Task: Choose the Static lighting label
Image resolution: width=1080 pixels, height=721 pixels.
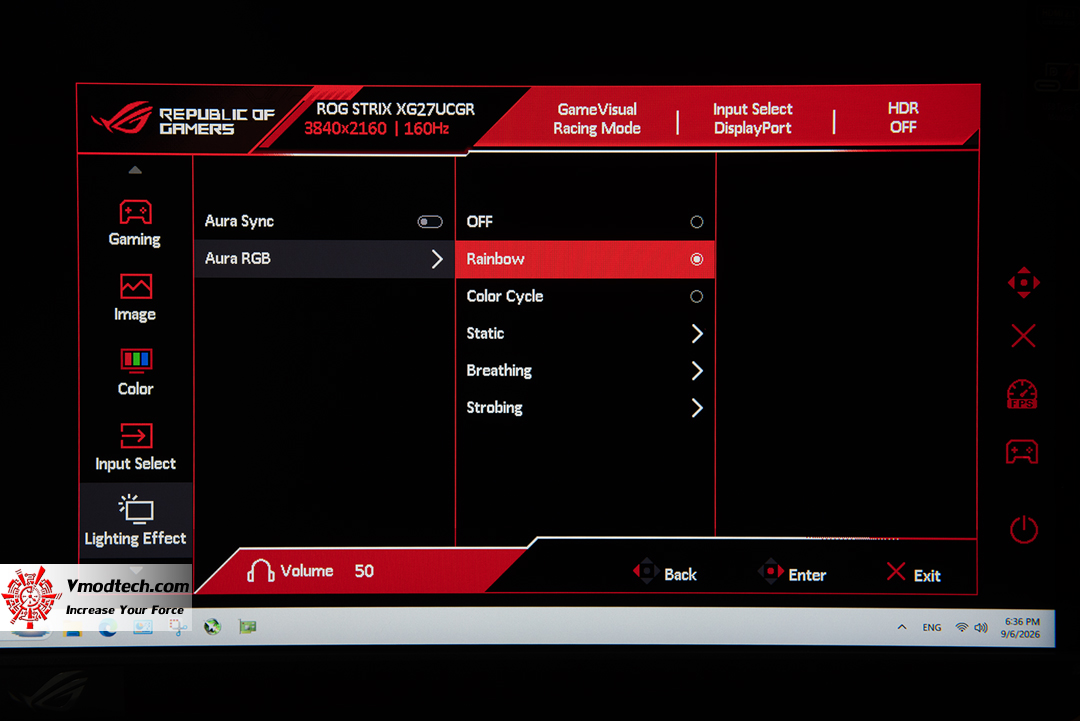Action: [x=485, y=333]
